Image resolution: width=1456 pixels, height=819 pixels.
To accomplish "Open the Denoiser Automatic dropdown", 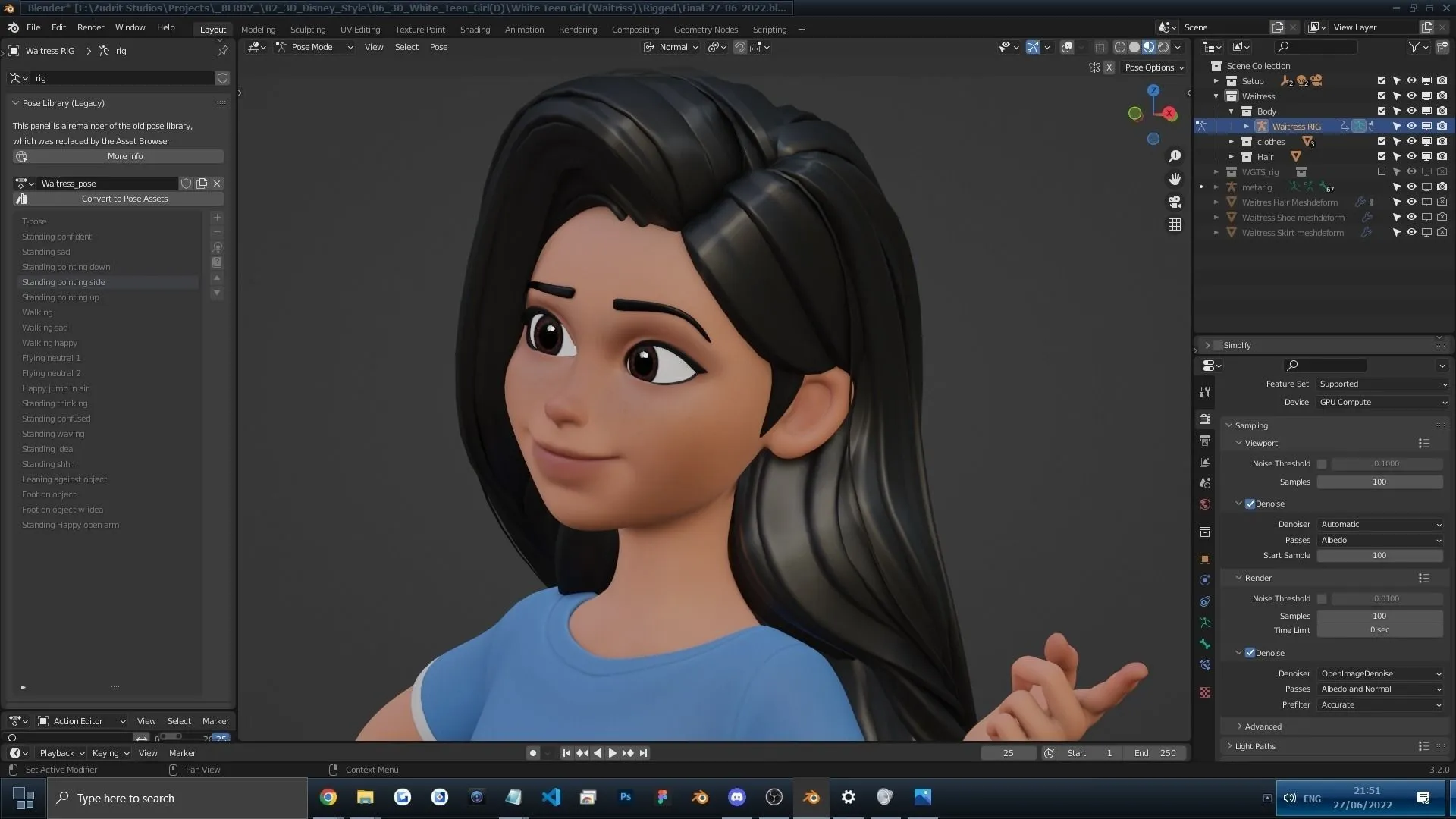I will click(x=1380, y=524).
